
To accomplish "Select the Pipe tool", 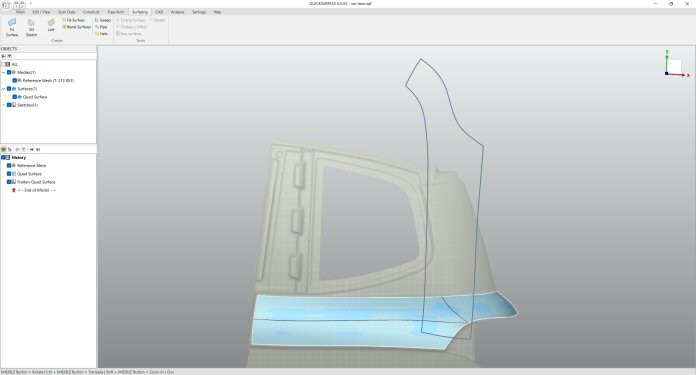I will (x=101, y=27).
